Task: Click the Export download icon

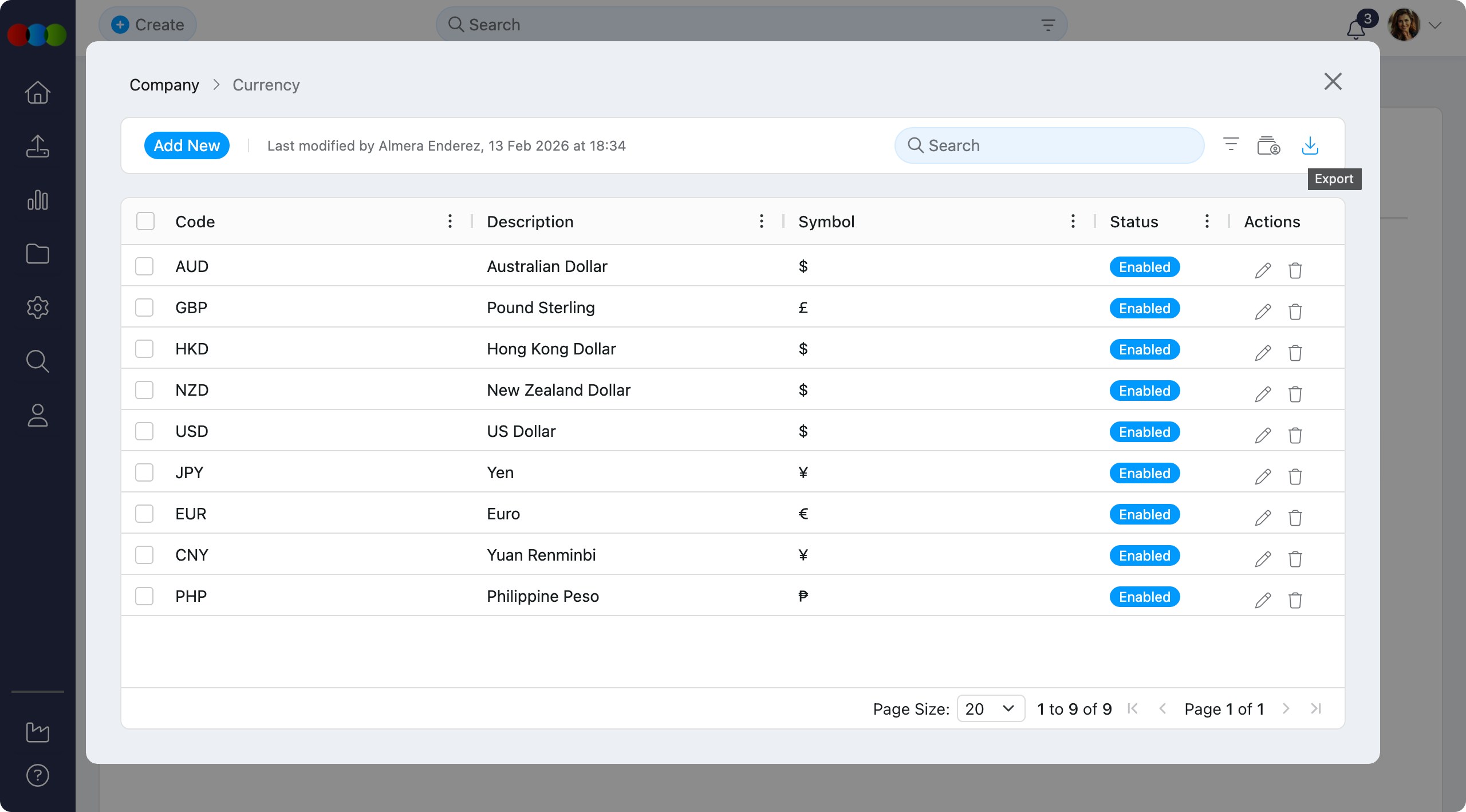Action: point(1310,145)
